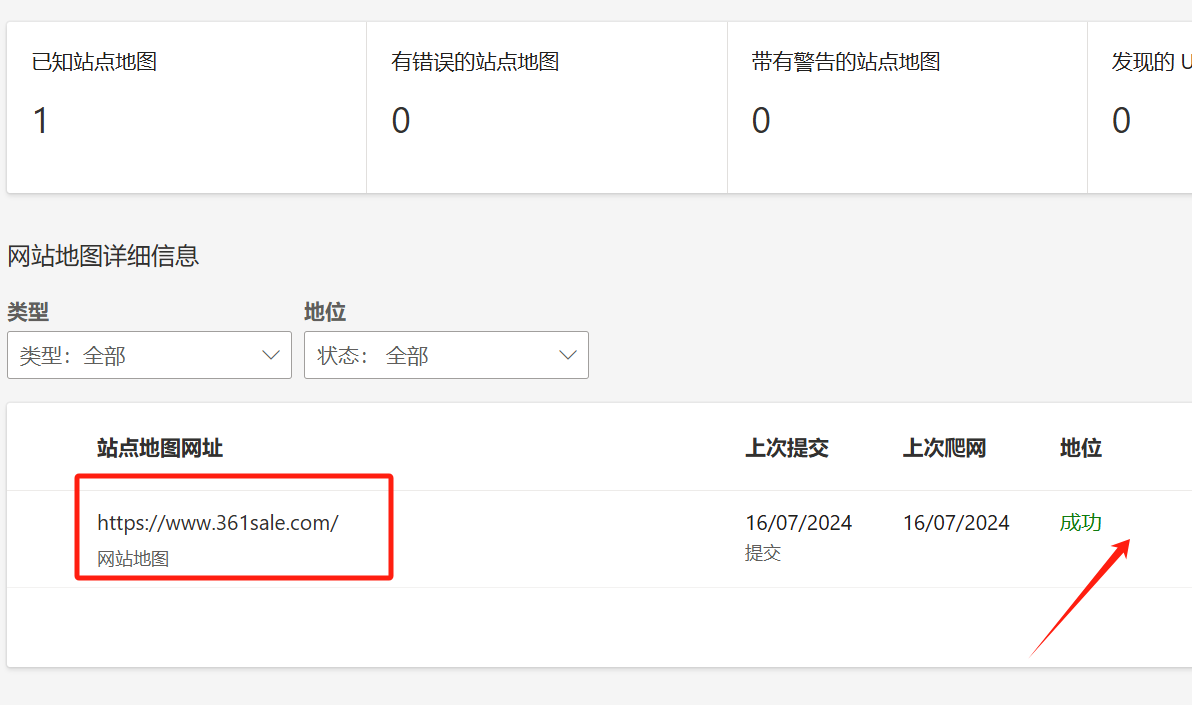
Task: Click the 提交 label under the last-submitted date
Action: 762,553
